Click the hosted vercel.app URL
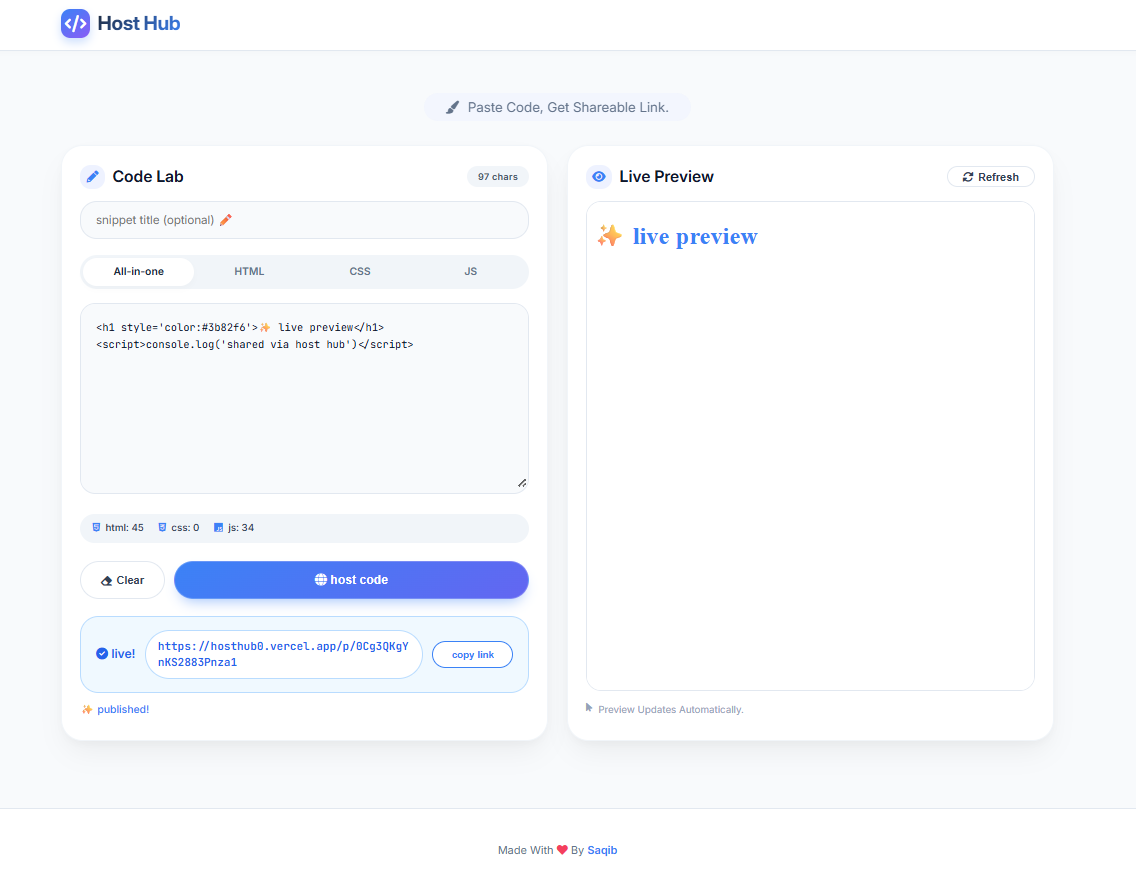This screenshot has height=890, width=1136. (x=283, y=654)
